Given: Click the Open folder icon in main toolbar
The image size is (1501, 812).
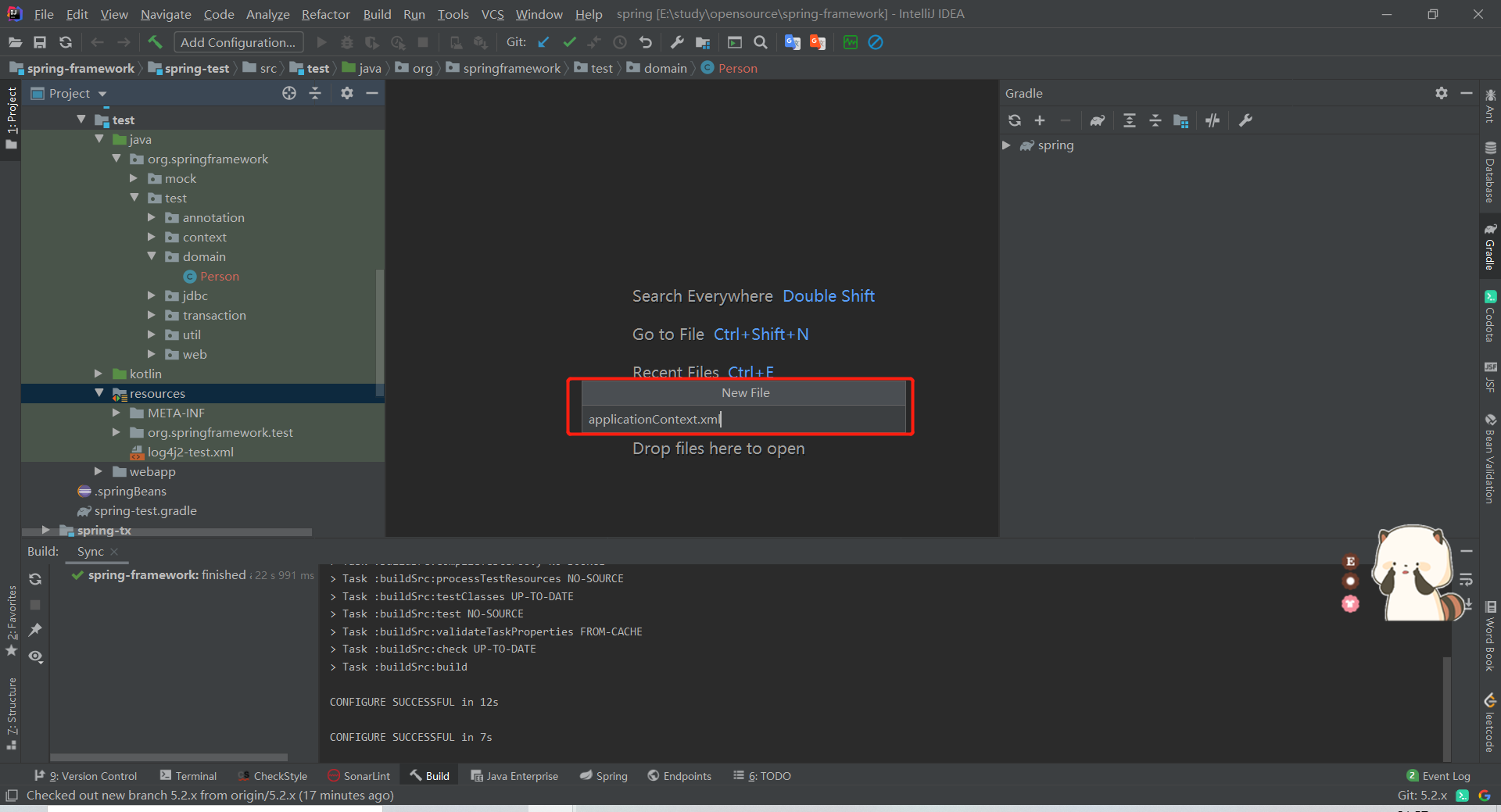Looking at the screenshot, I should (15, 42).
